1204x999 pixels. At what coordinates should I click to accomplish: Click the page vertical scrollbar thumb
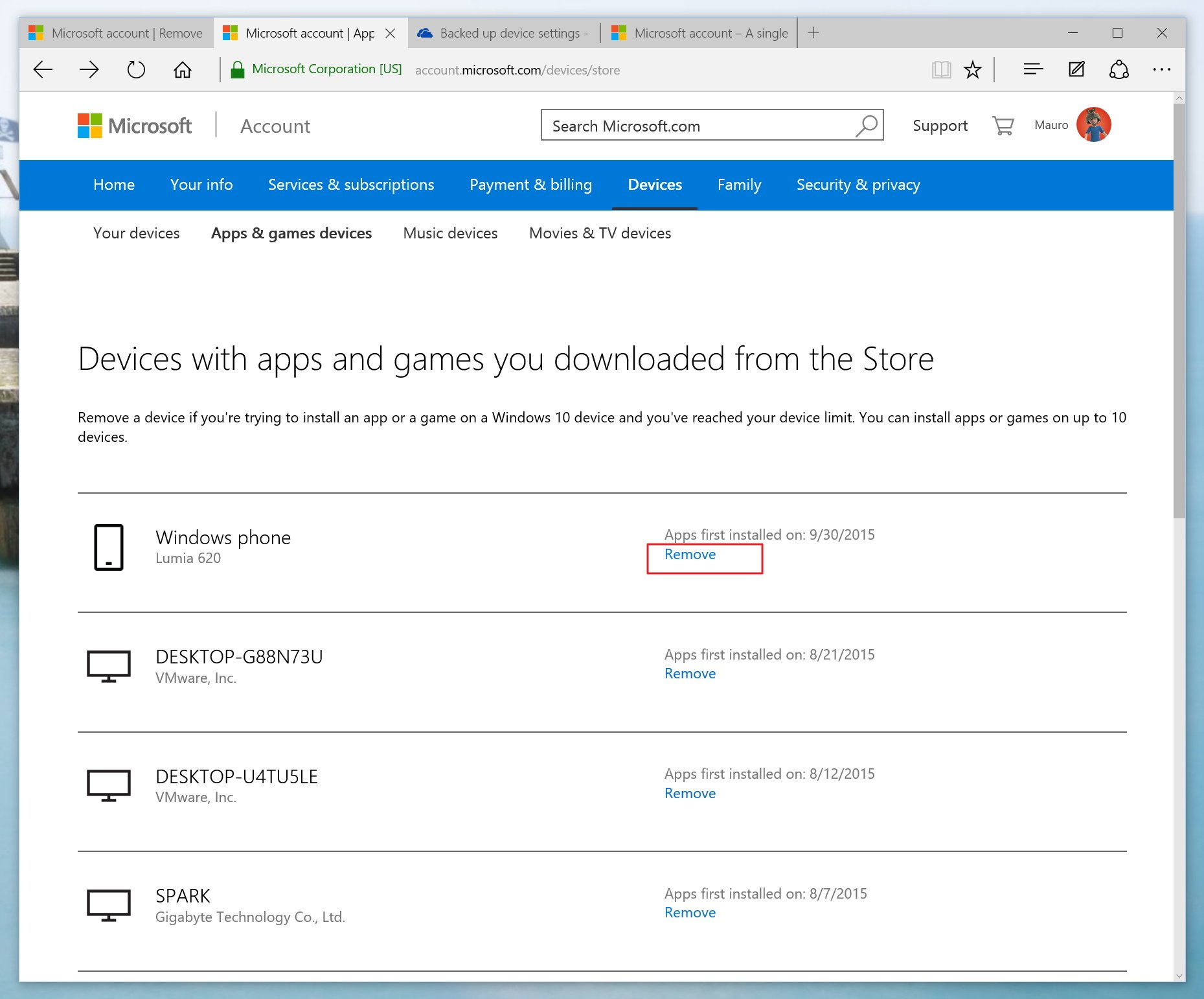coord(1179,311)
